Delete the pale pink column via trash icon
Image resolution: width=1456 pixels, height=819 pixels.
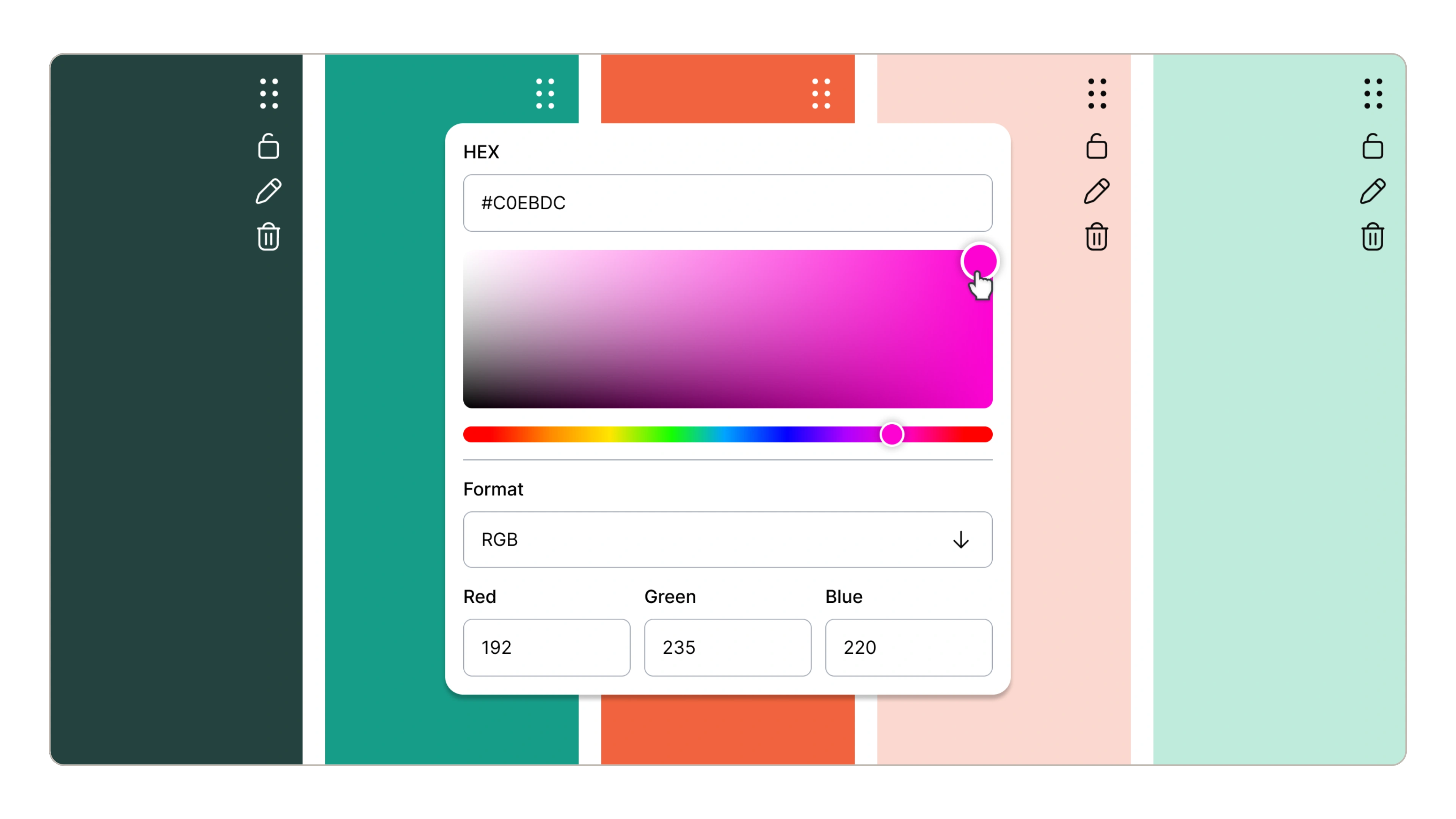point(1097,236)
